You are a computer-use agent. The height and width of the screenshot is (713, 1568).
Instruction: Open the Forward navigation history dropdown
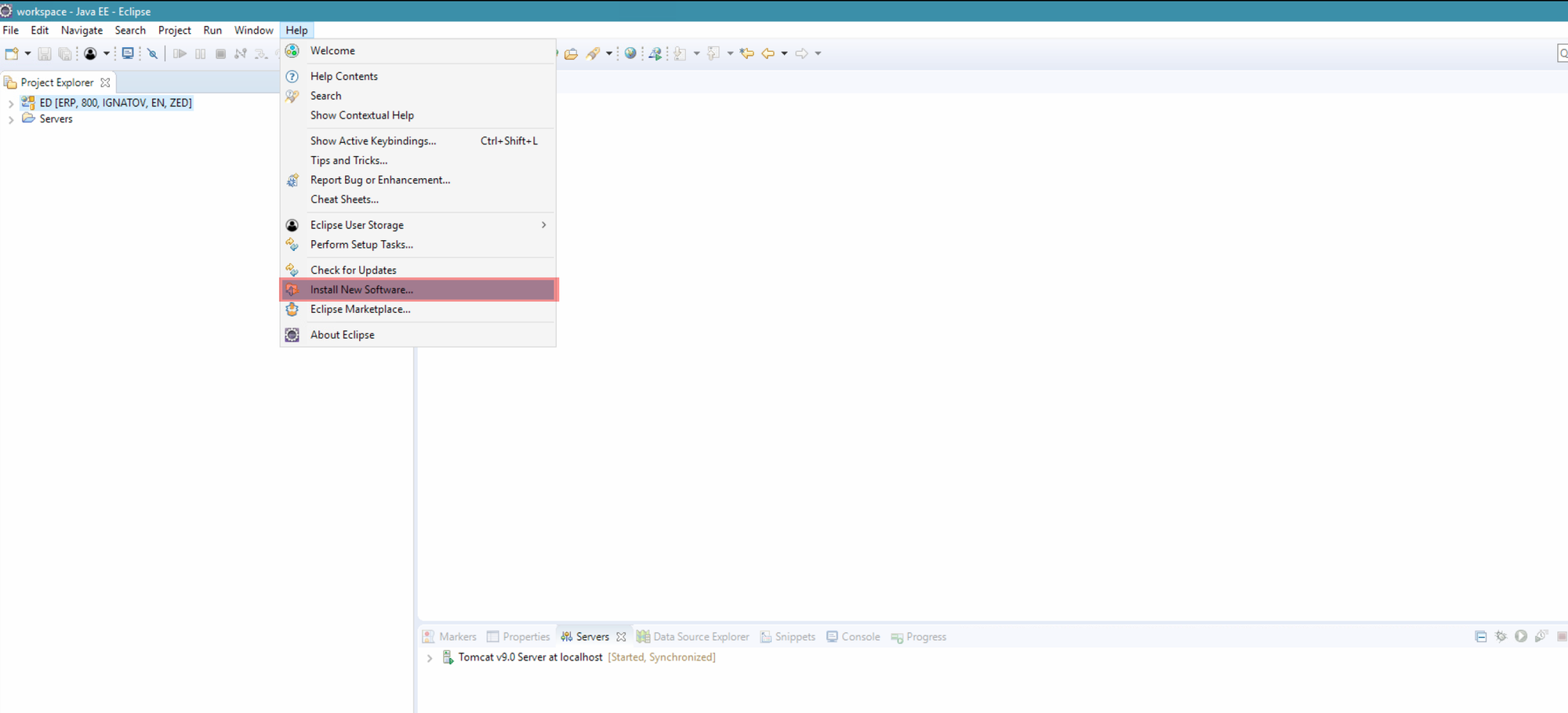pyautogui.click(x=818, y=53)
